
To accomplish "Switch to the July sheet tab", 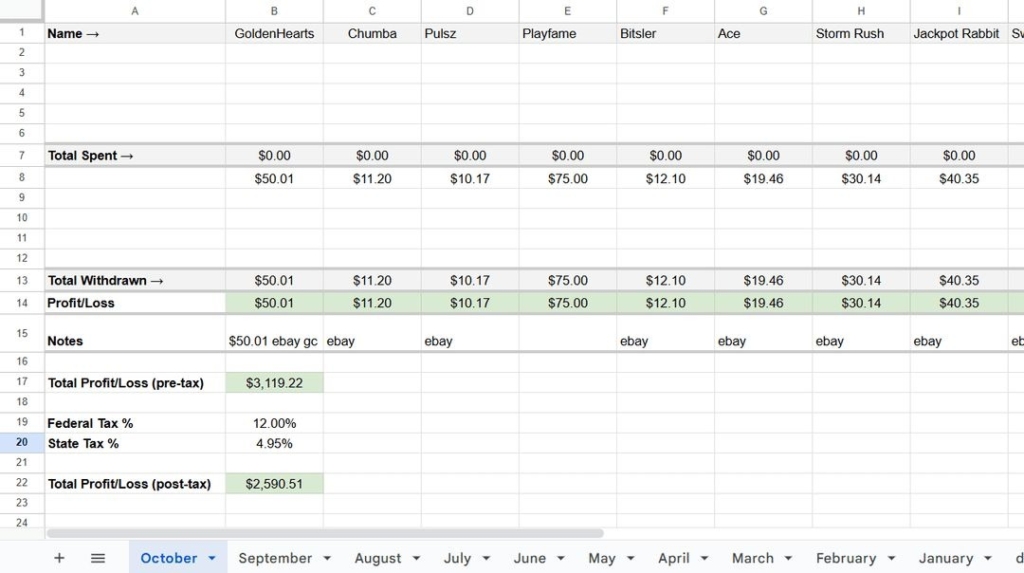I will (457, 558).
